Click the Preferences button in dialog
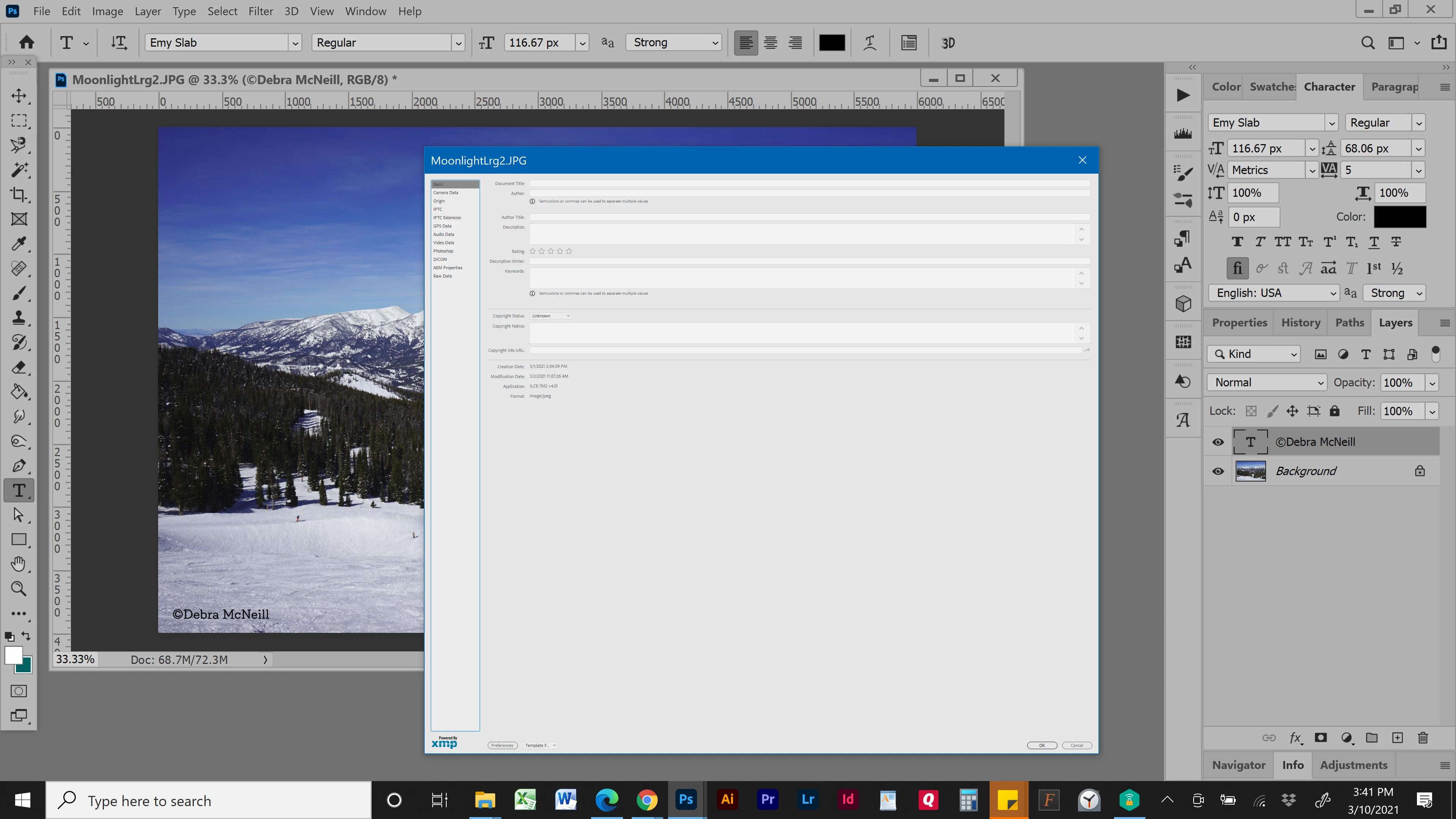Image resolution: width=1456 pixels, height=819 pixels. pyautogui.click(x=502, y=745)
